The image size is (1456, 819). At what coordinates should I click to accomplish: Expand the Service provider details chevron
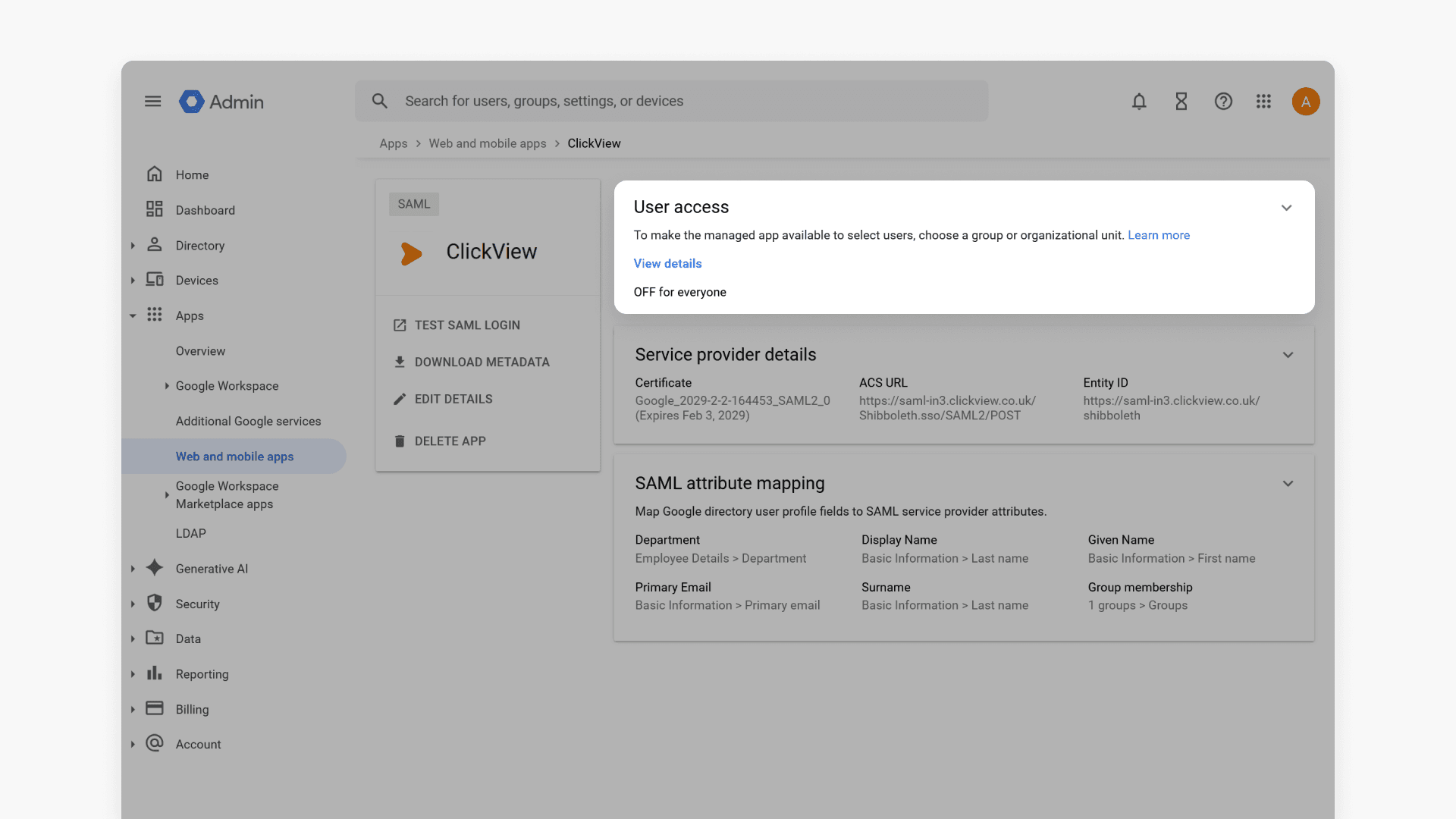(x=1288, y=355)
